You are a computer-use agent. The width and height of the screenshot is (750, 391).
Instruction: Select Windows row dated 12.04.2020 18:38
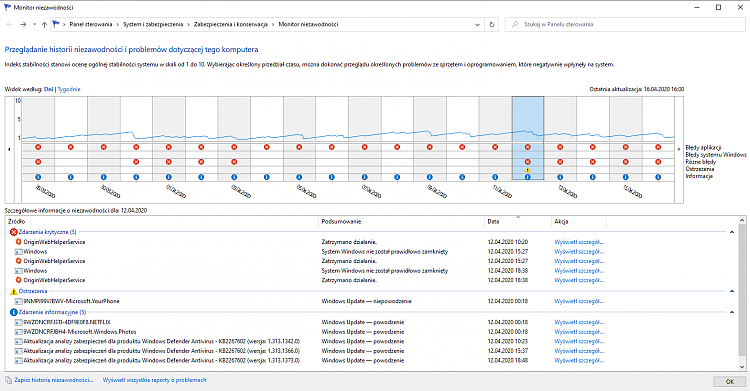373,271
